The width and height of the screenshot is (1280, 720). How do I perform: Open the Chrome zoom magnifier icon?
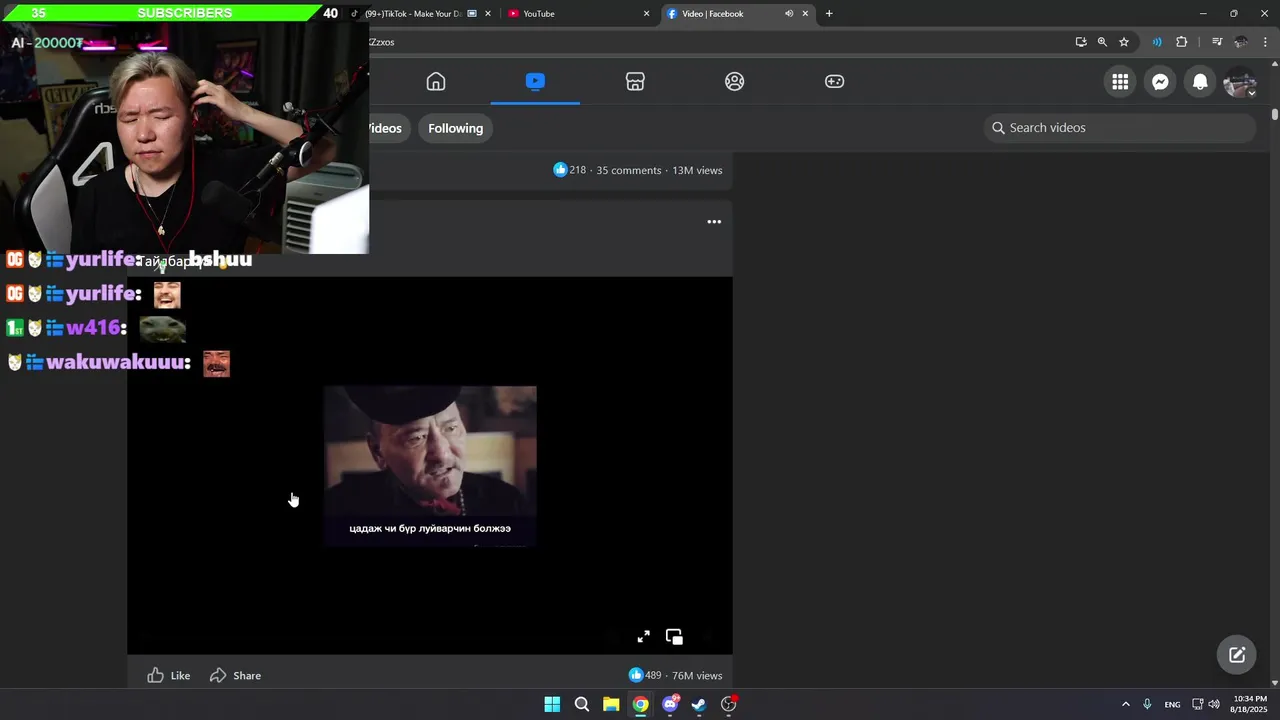point(1102,42)
